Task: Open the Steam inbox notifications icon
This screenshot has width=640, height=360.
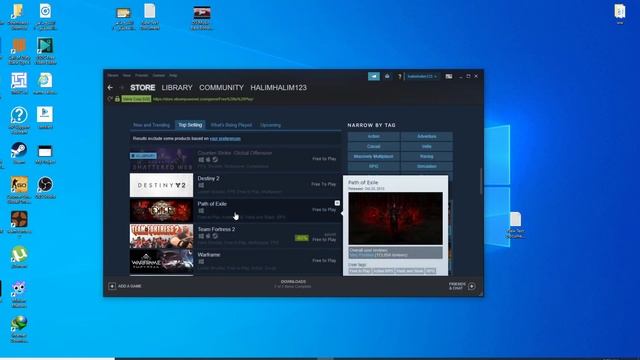Action: (387, 76)
